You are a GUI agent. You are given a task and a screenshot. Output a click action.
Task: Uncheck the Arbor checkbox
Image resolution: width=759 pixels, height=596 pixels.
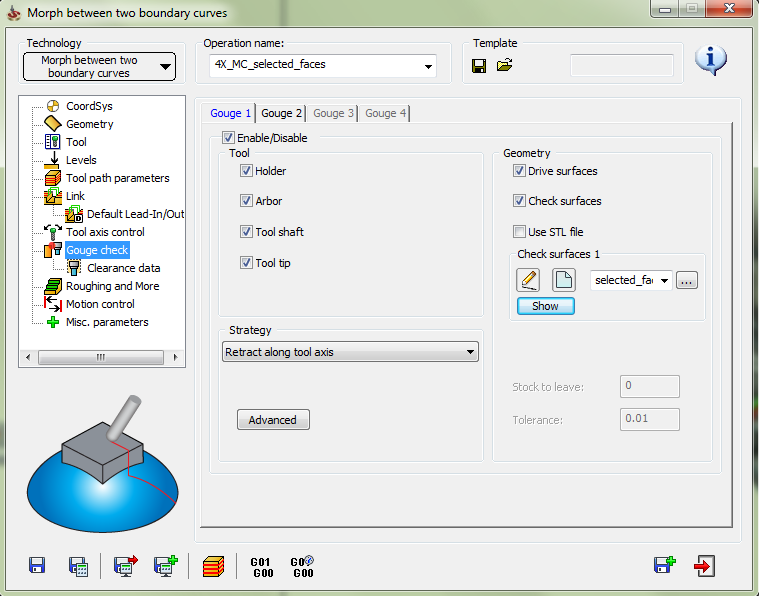point(246,201)
